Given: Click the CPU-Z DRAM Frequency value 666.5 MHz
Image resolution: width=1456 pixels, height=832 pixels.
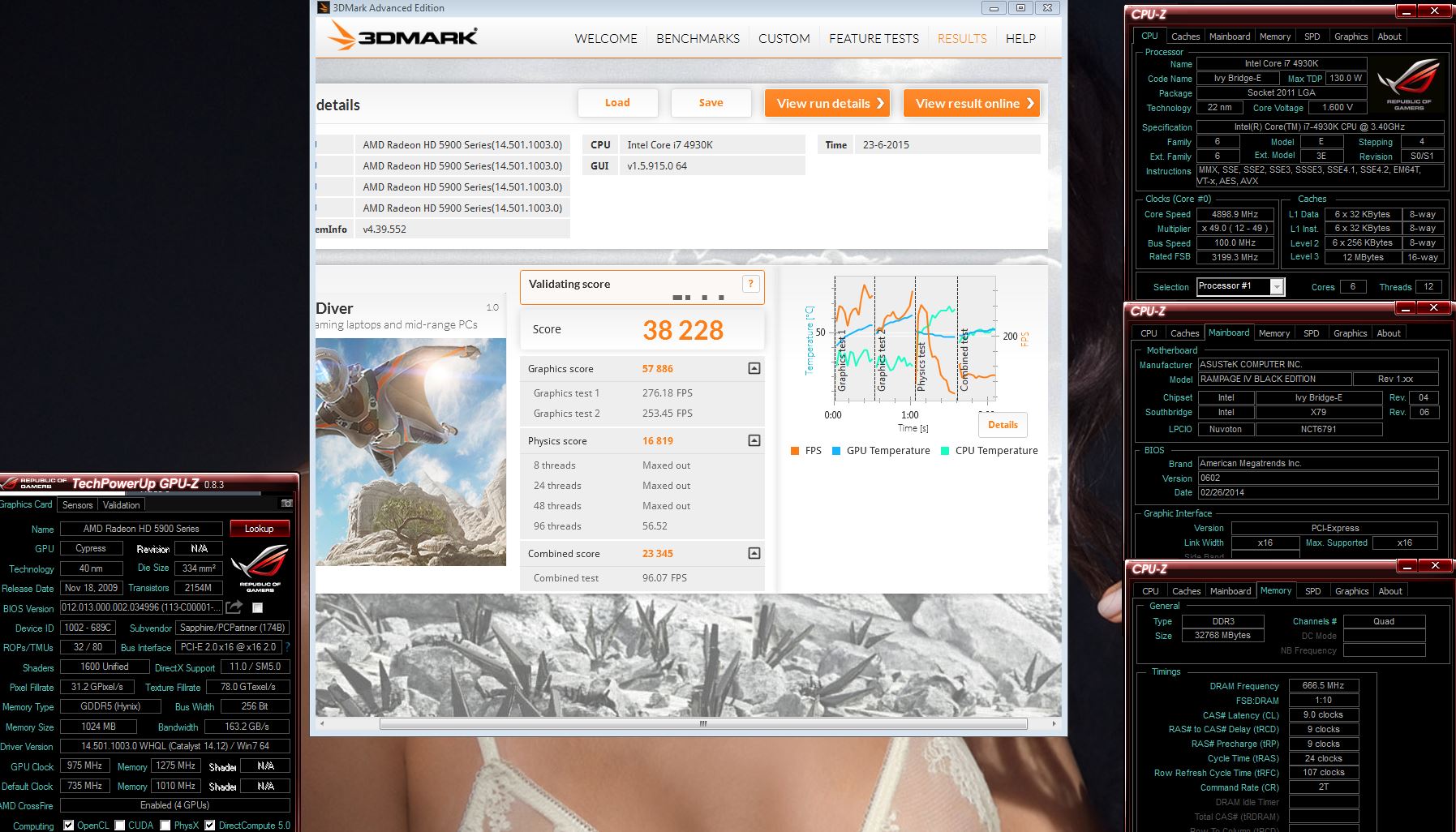Looking at the screenshot, I should (1323, 686).
